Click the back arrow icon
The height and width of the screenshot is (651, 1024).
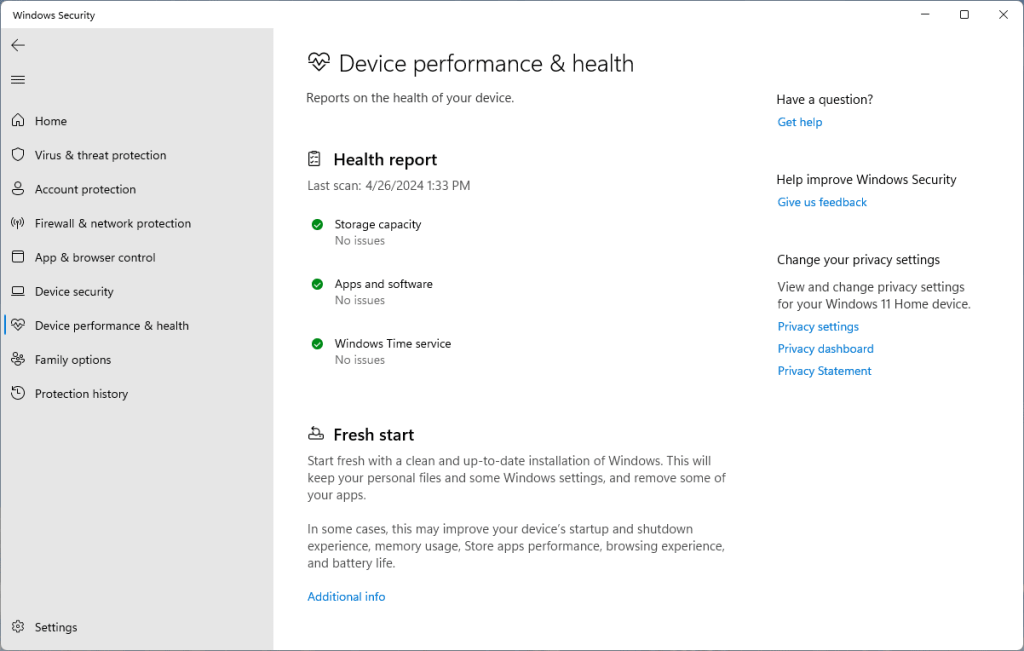tap(18, 45)
